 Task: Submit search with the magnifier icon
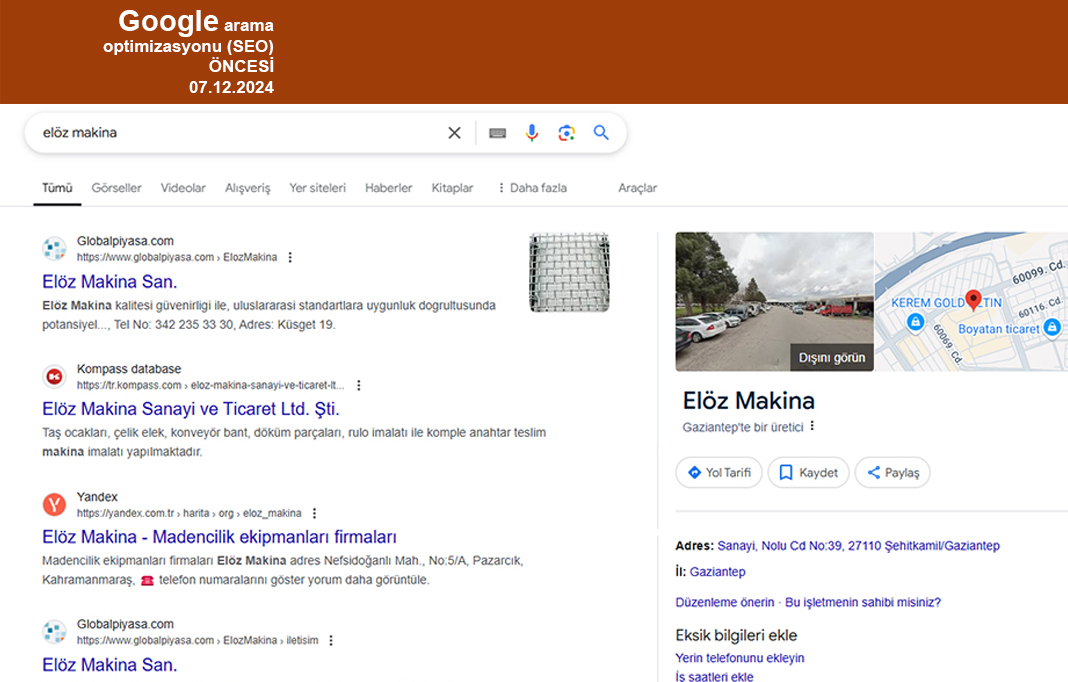point(601,132)
